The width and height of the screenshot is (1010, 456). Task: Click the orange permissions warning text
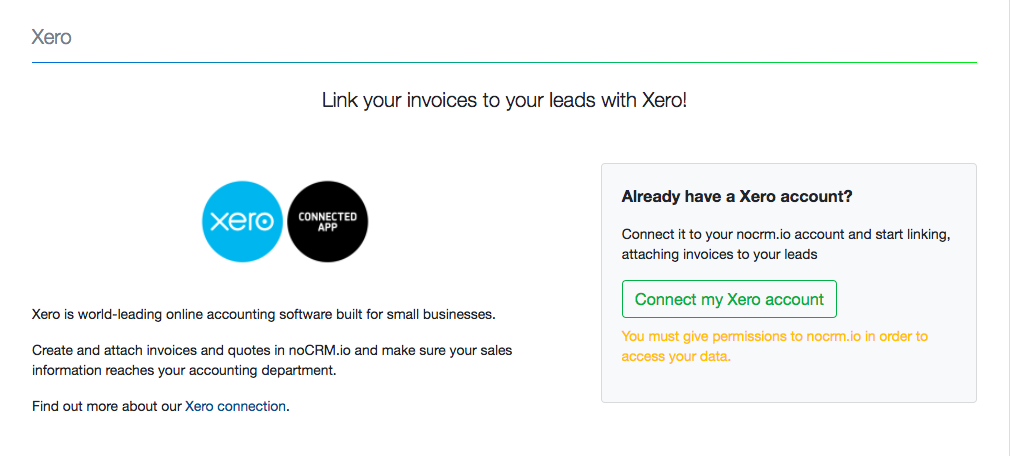click(775, 337)
